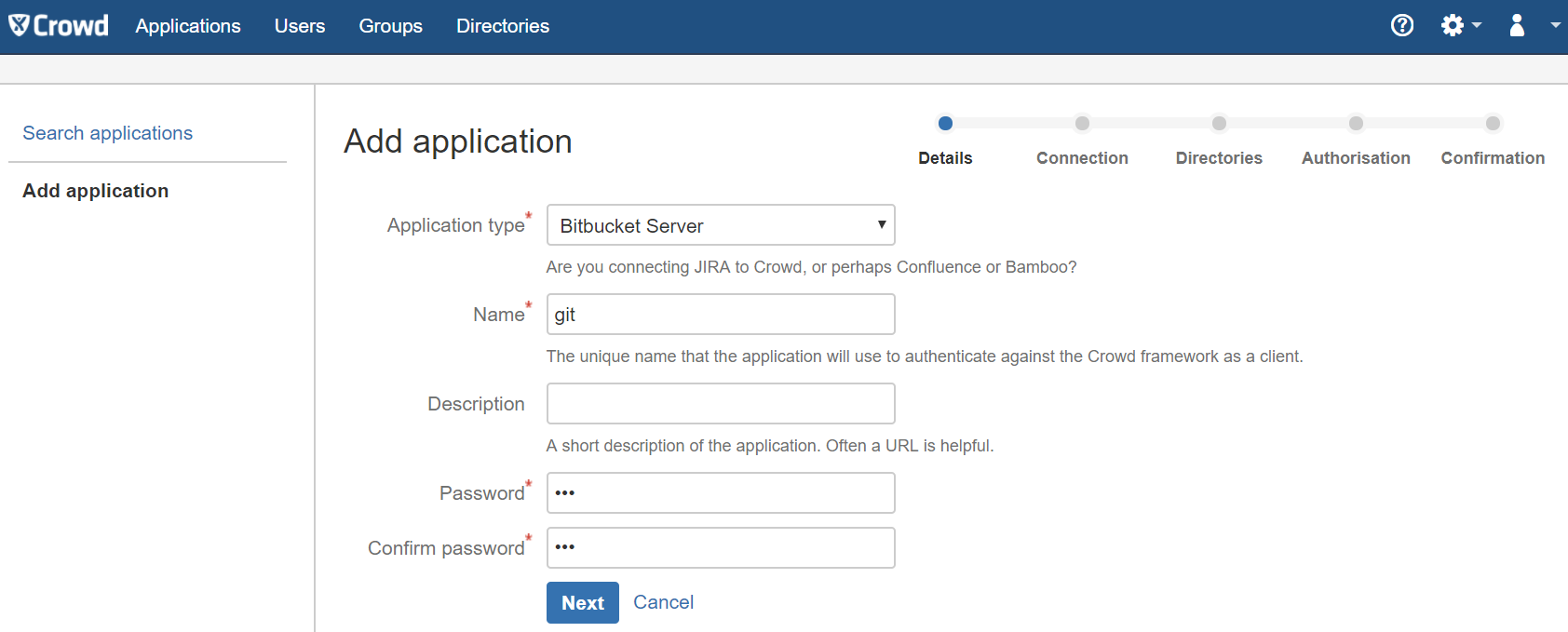Focus the Name input field
Image resolution: width=1568 pixels, height=632 pixels.
tap(720, 315)
